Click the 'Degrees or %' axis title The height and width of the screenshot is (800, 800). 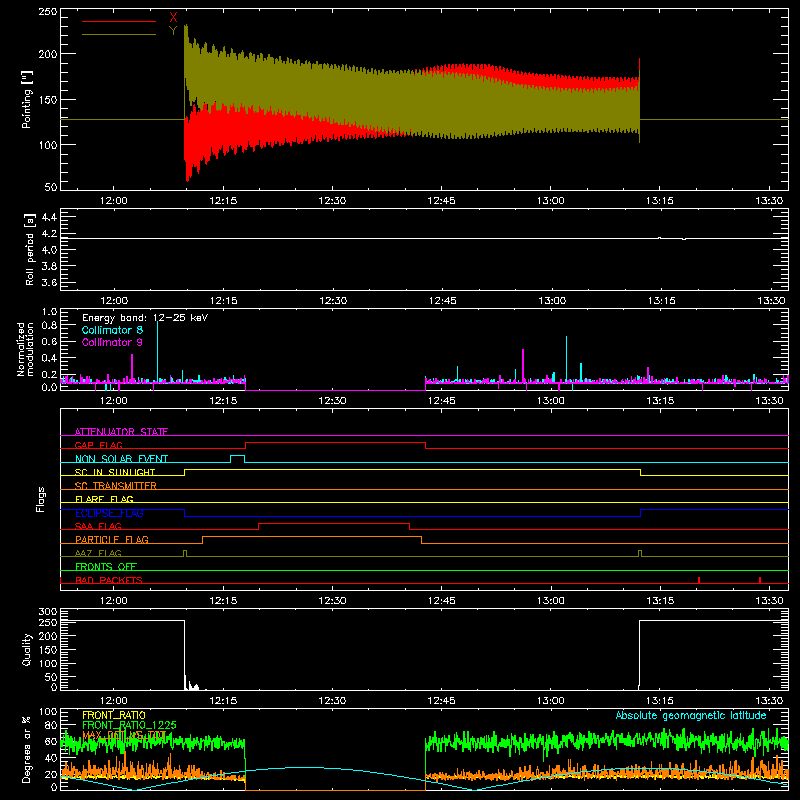point(27,750)
